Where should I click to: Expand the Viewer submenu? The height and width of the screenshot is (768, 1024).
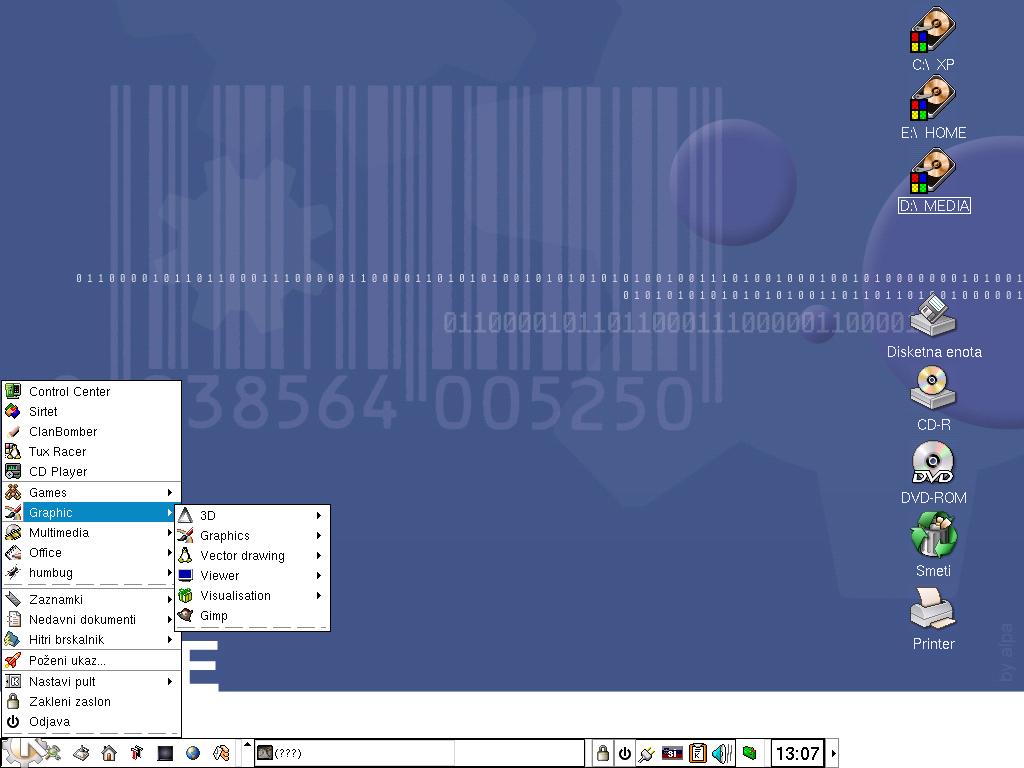[253, 575]
